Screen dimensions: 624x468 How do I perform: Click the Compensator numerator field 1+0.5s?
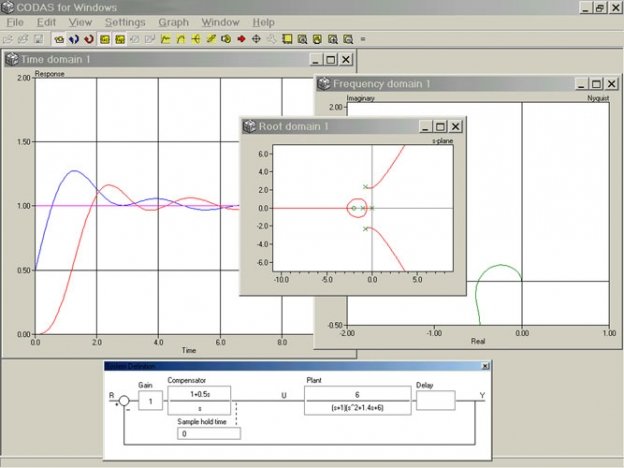[x=201, y=394]
